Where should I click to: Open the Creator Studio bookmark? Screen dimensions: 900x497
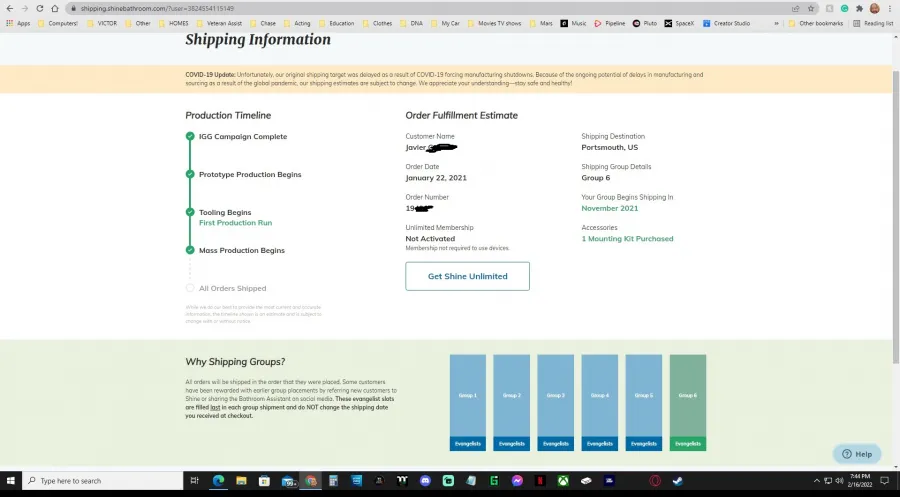[x=726, y=24]
